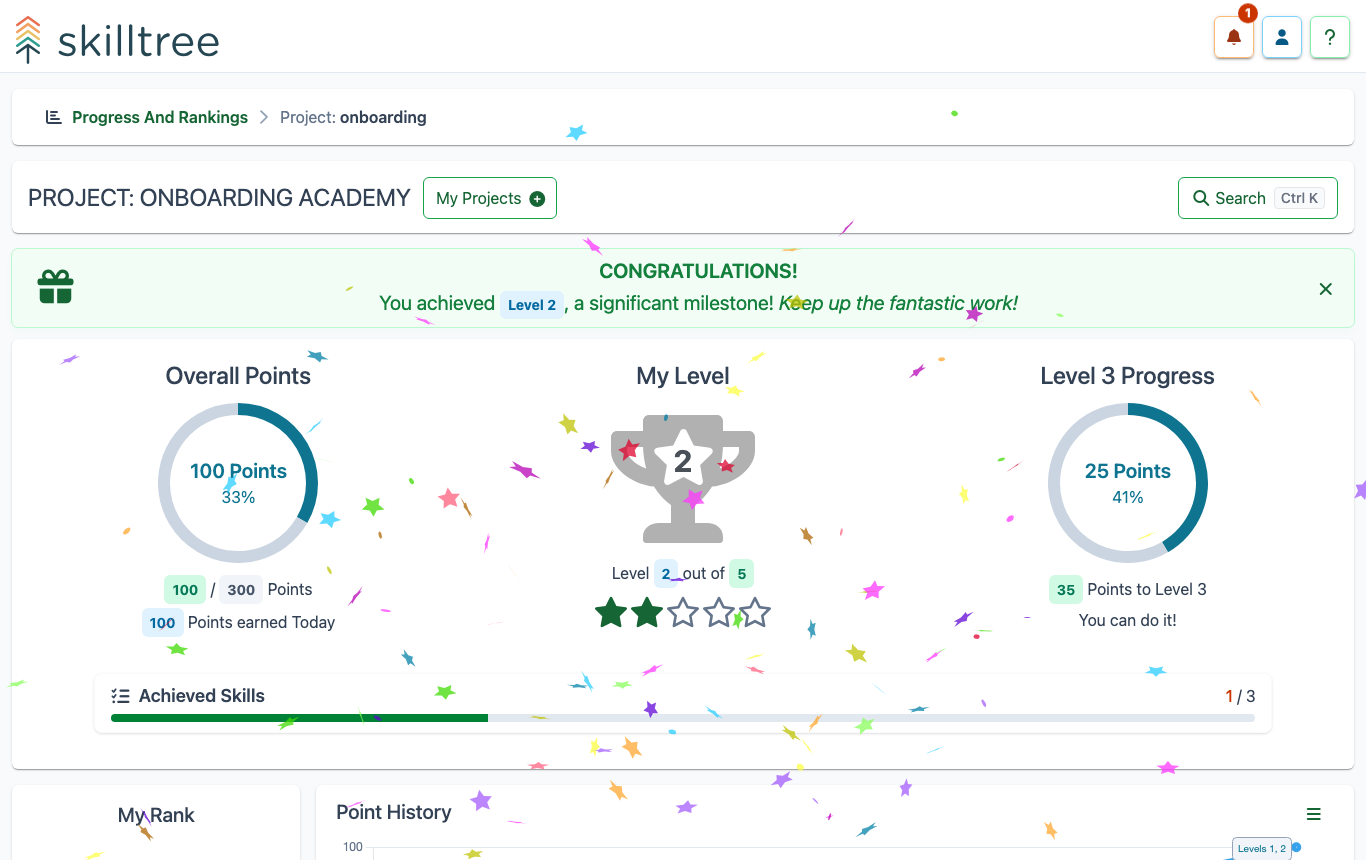Screen dimensions: 1366x860
Task: Click the 'PROJECT: ONBOARDING ACADEMY' title
Action: click(219, 198)
